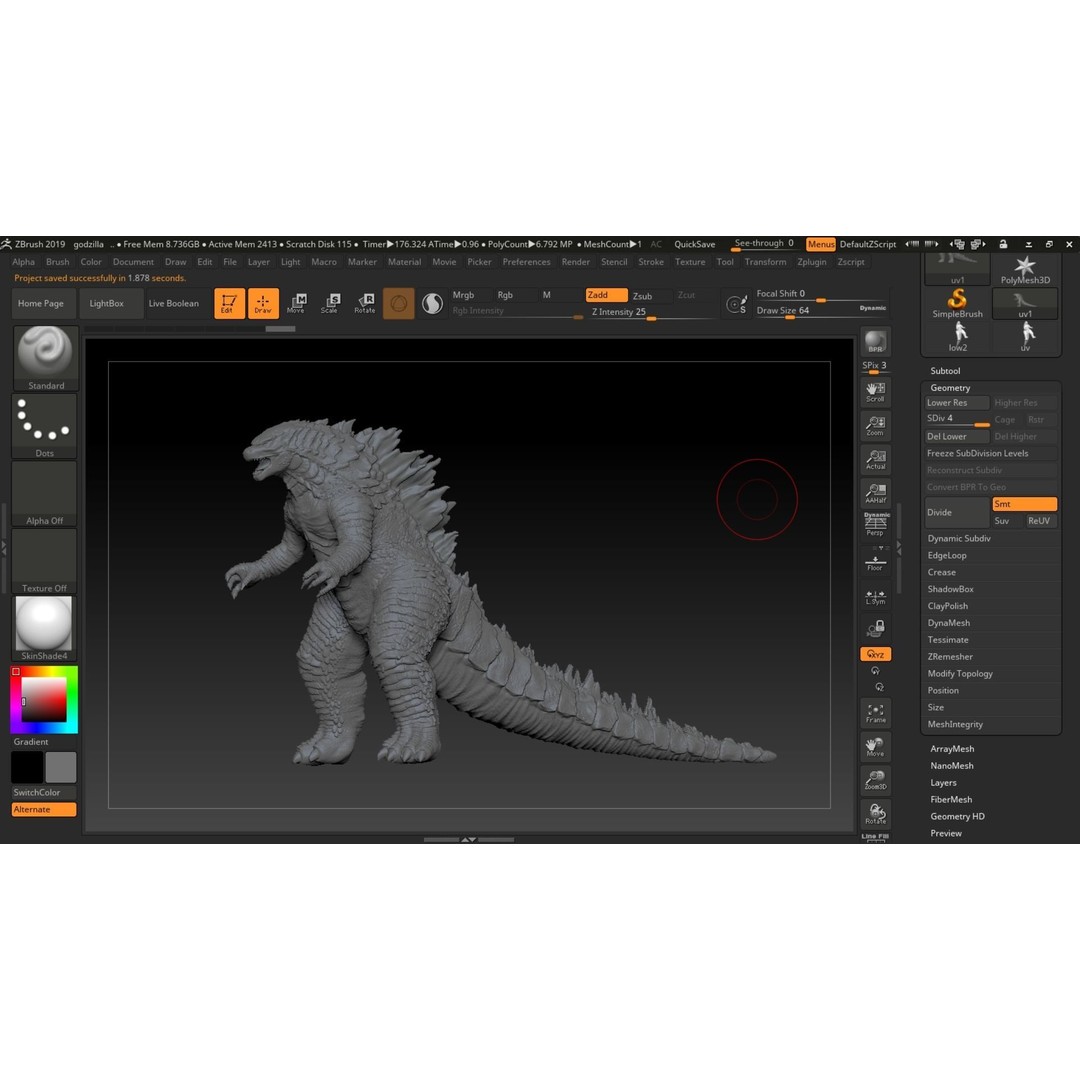Image resolution: width=1080 pixels, height=1080 pixels.
Task: Expand the FiberMesh section
Action: coord(951,800)
